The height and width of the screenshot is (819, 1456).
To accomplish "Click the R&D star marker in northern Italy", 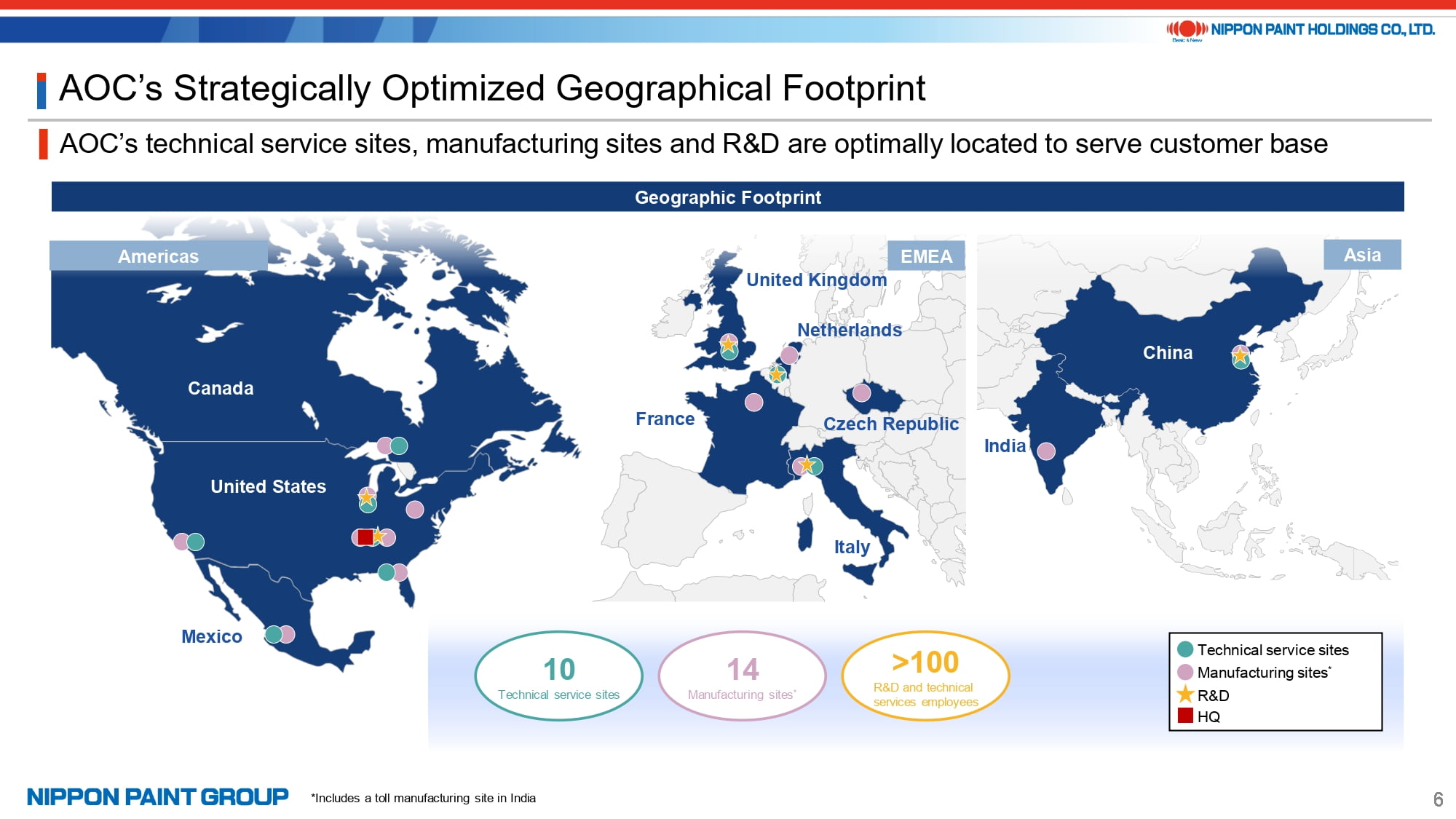I will 806,464.
